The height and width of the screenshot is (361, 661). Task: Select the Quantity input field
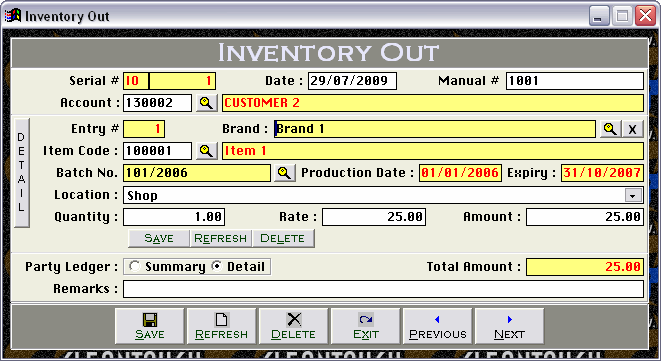[x=174, y=217]
